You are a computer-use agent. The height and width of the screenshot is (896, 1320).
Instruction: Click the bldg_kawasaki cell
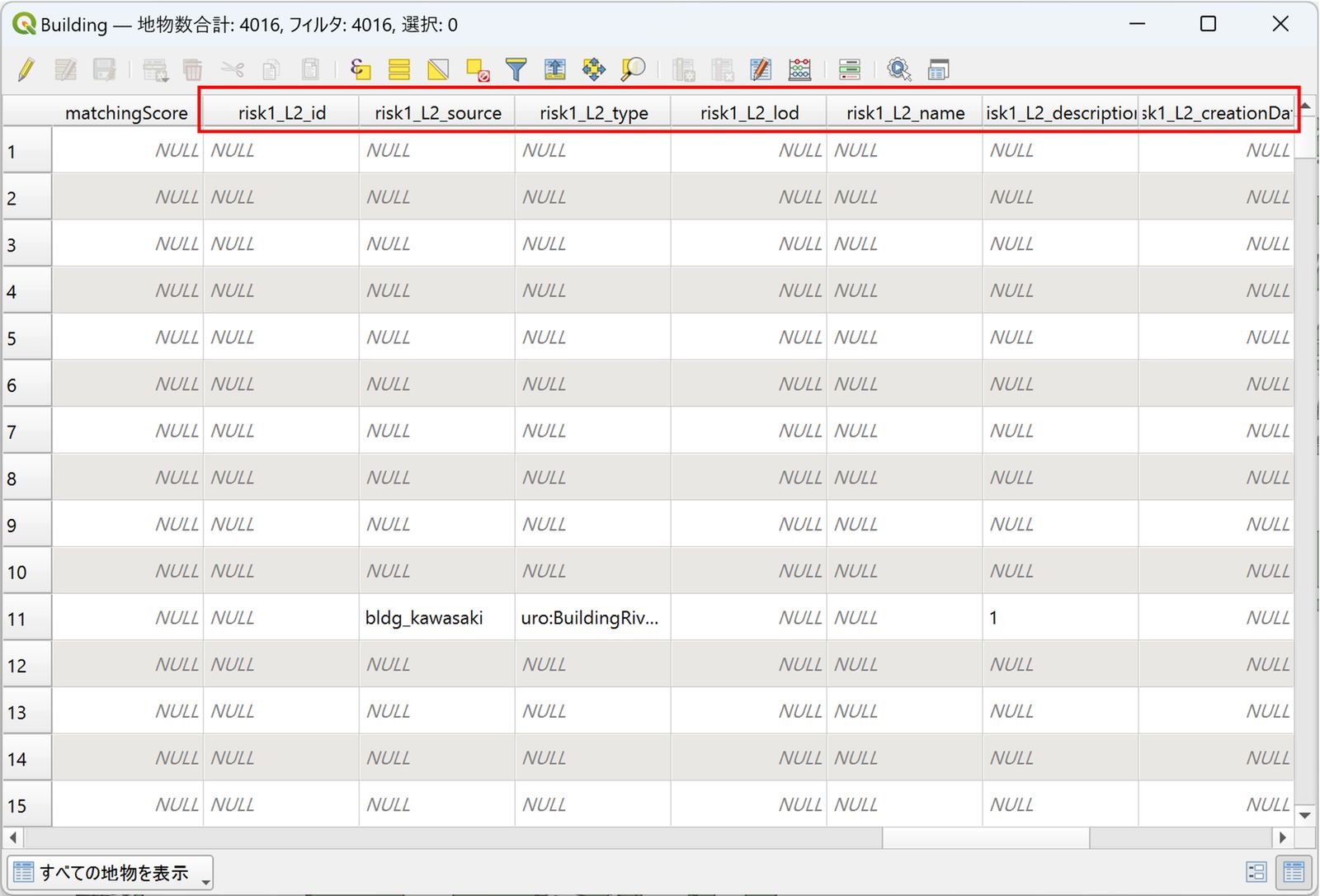coord(437,618)
